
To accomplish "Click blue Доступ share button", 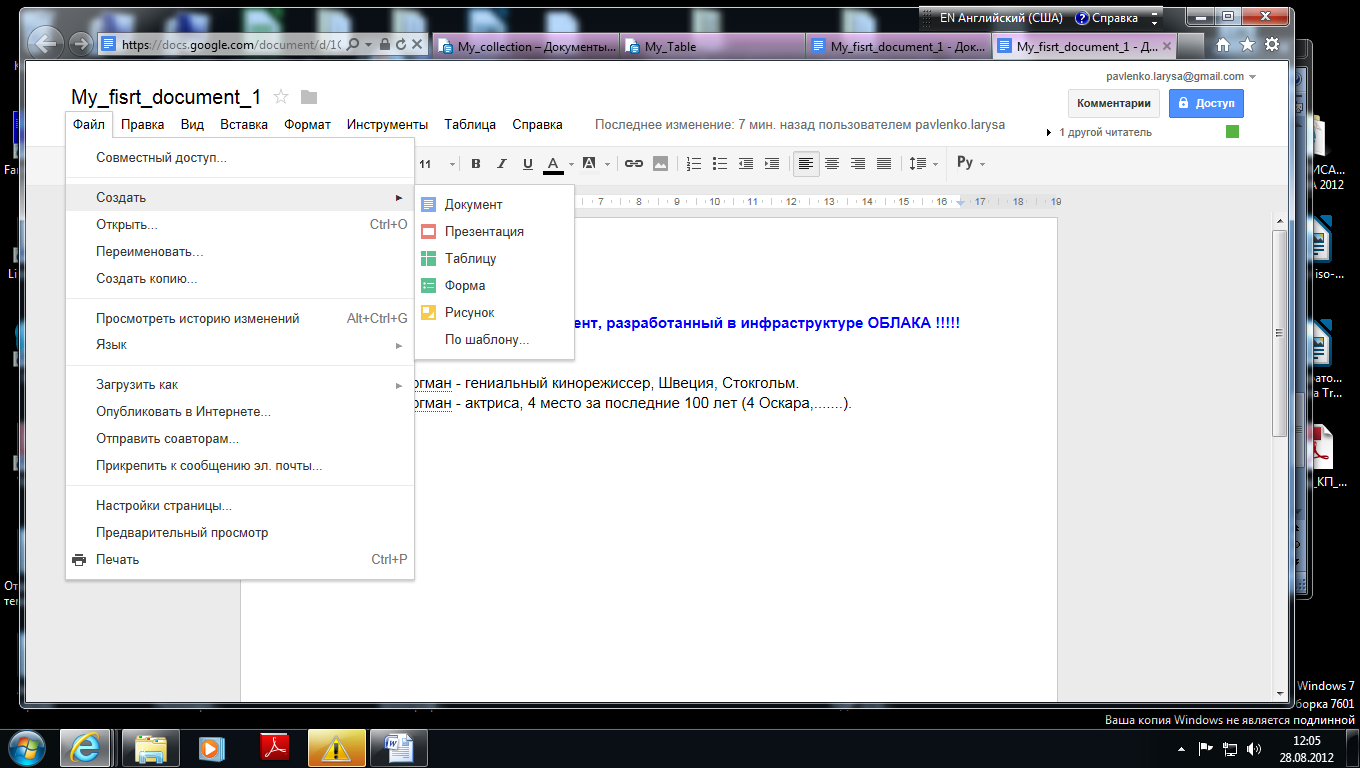I will [1206, 103].
